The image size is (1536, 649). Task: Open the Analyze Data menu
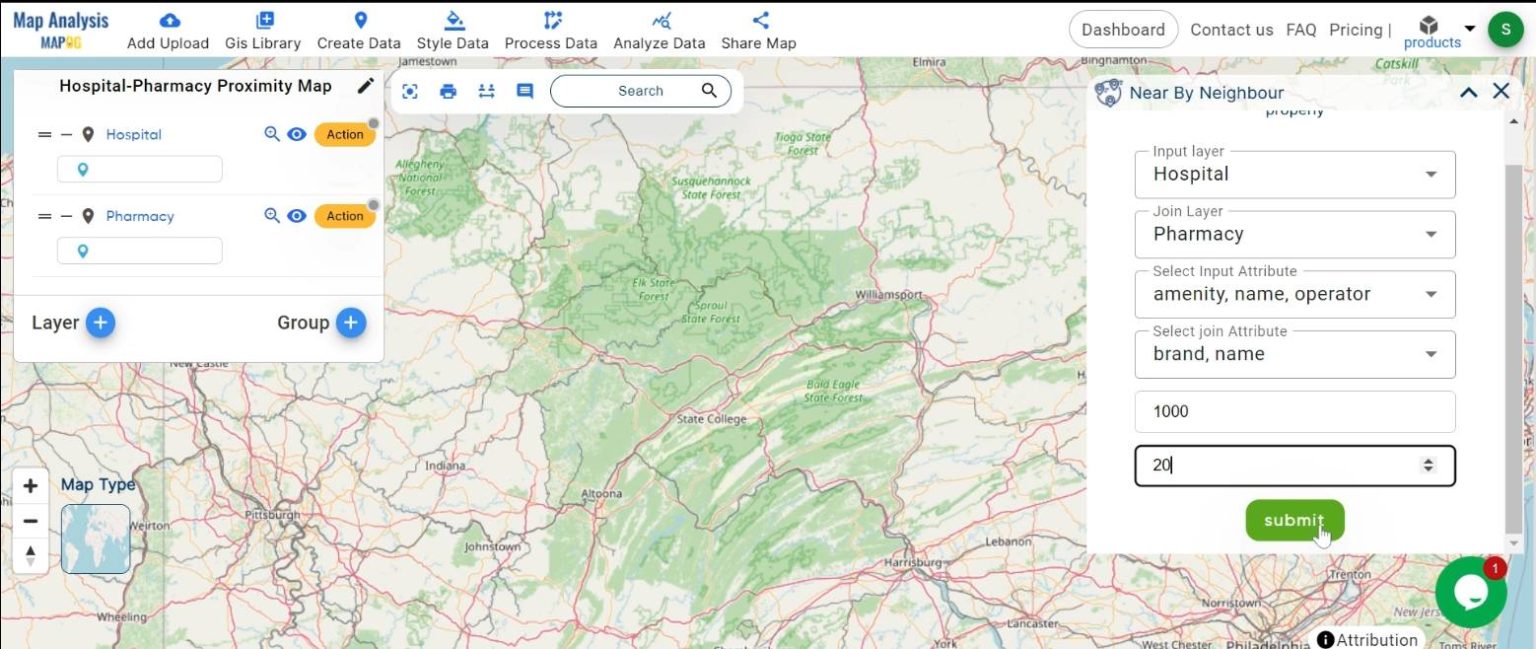pyautogui.click(x=659, y=31)
